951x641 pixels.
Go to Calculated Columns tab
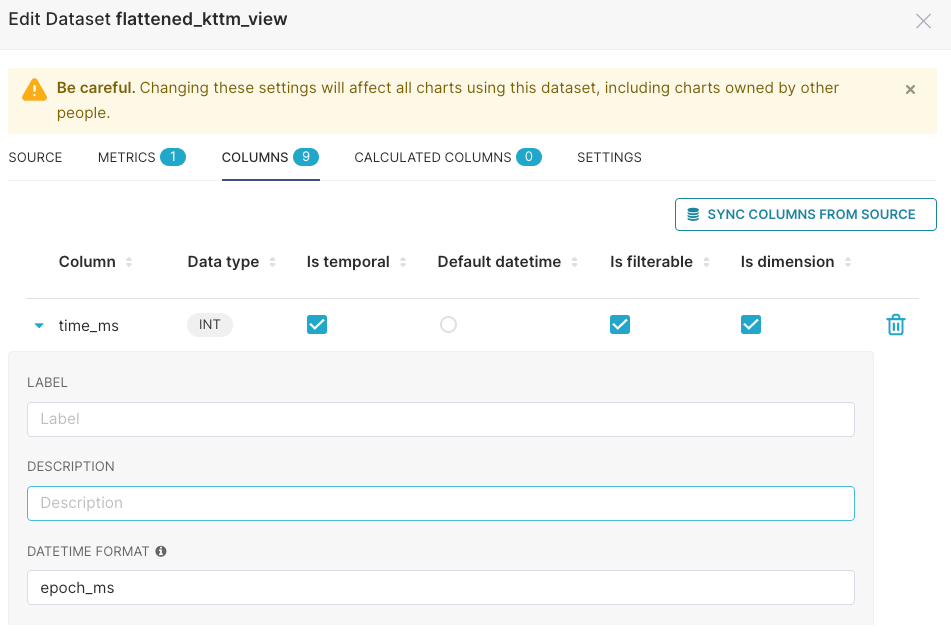pos(448,158)
